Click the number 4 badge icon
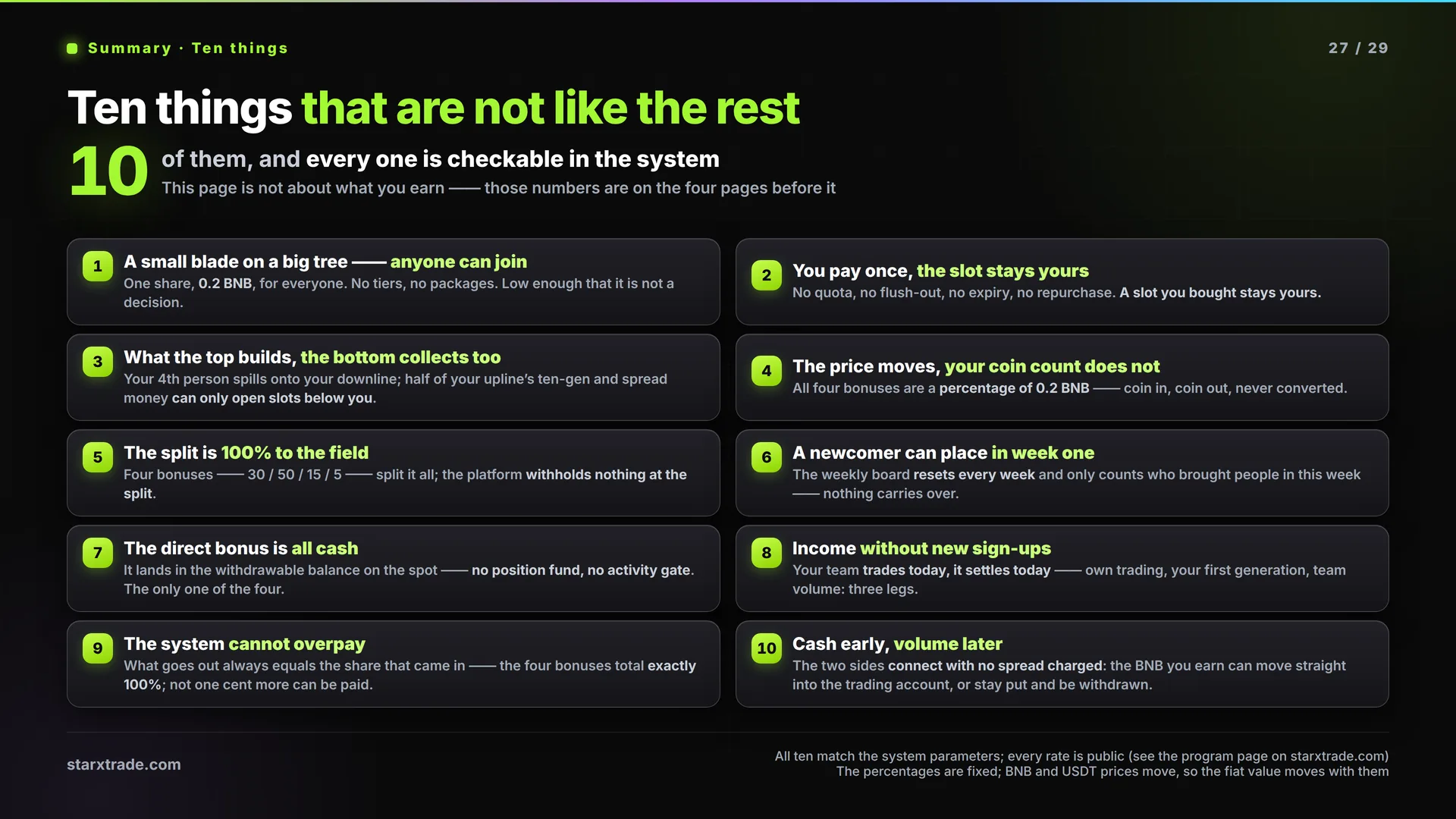The height and width of the screenshot is (819, 1456). pyautogui.click(x=767, y=371)
